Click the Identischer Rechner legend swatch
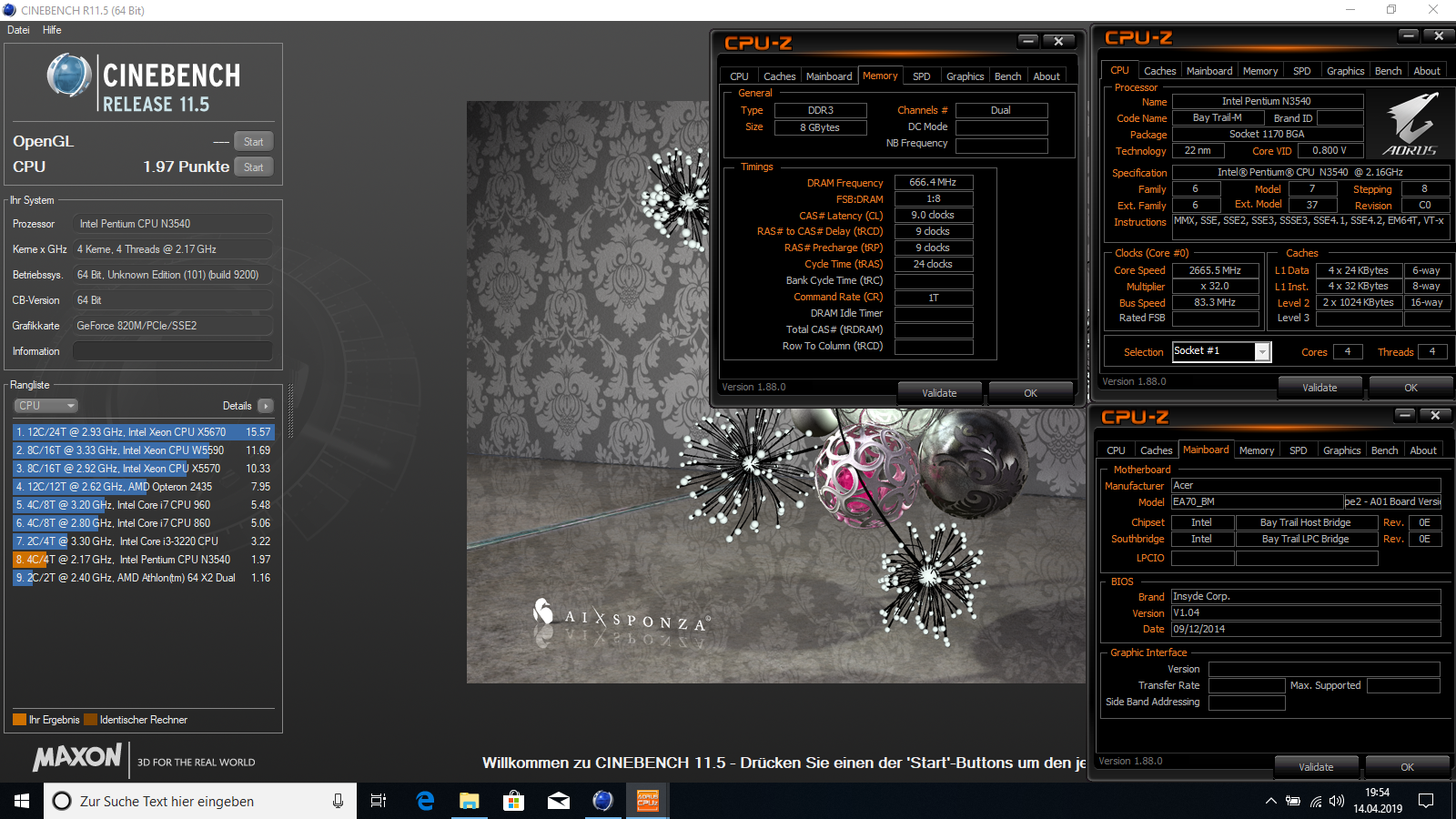The height and width of the screenshot is (819, 1456). tap(90, 720)
